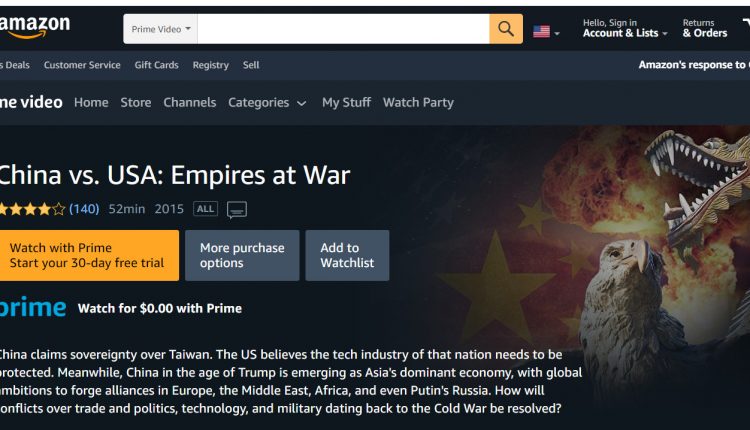Click the prime video logo
Viewport: 750px width, 430px height.
31,102
